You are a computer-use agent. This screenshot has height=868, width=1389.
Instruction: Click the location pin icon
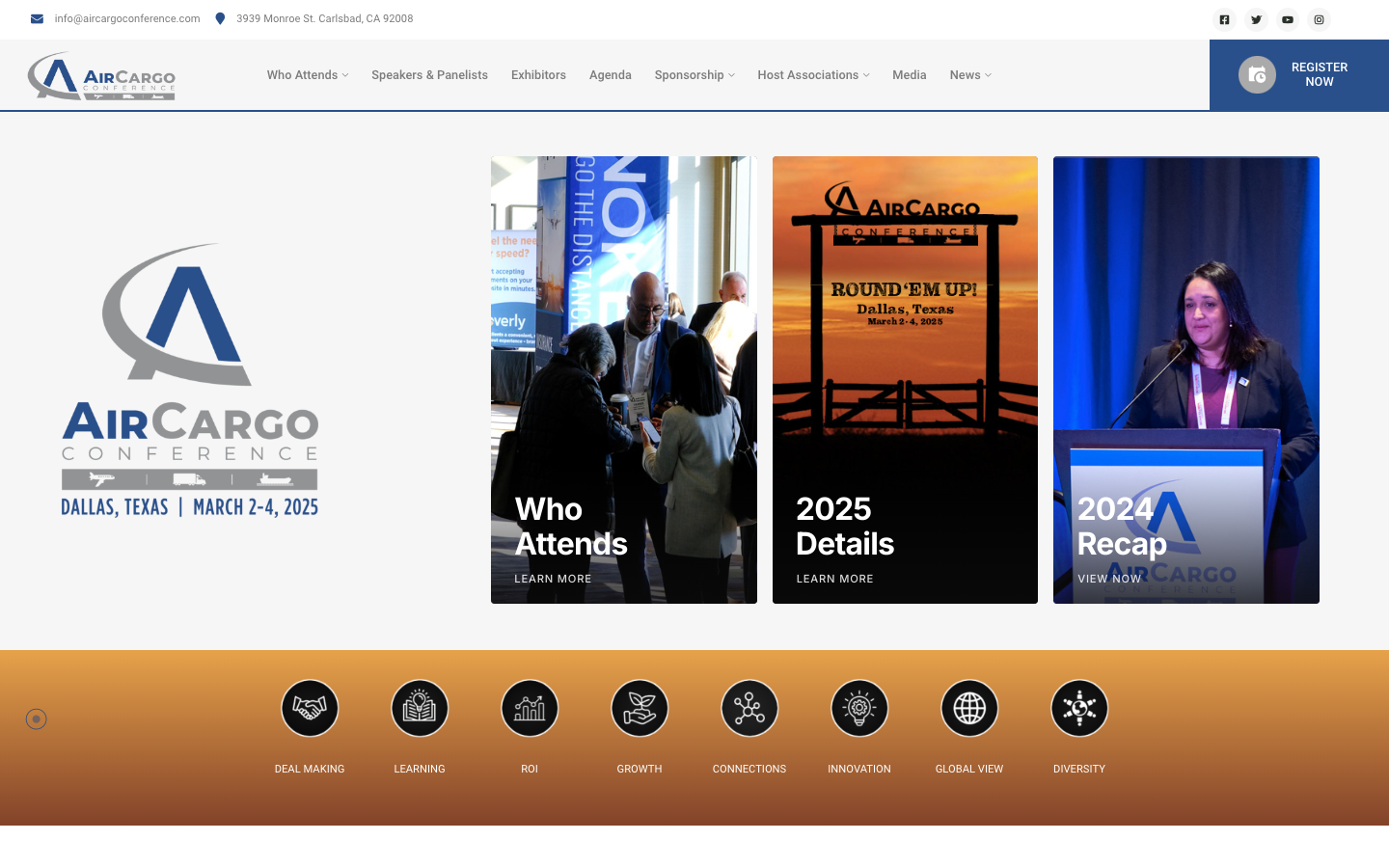220,18
